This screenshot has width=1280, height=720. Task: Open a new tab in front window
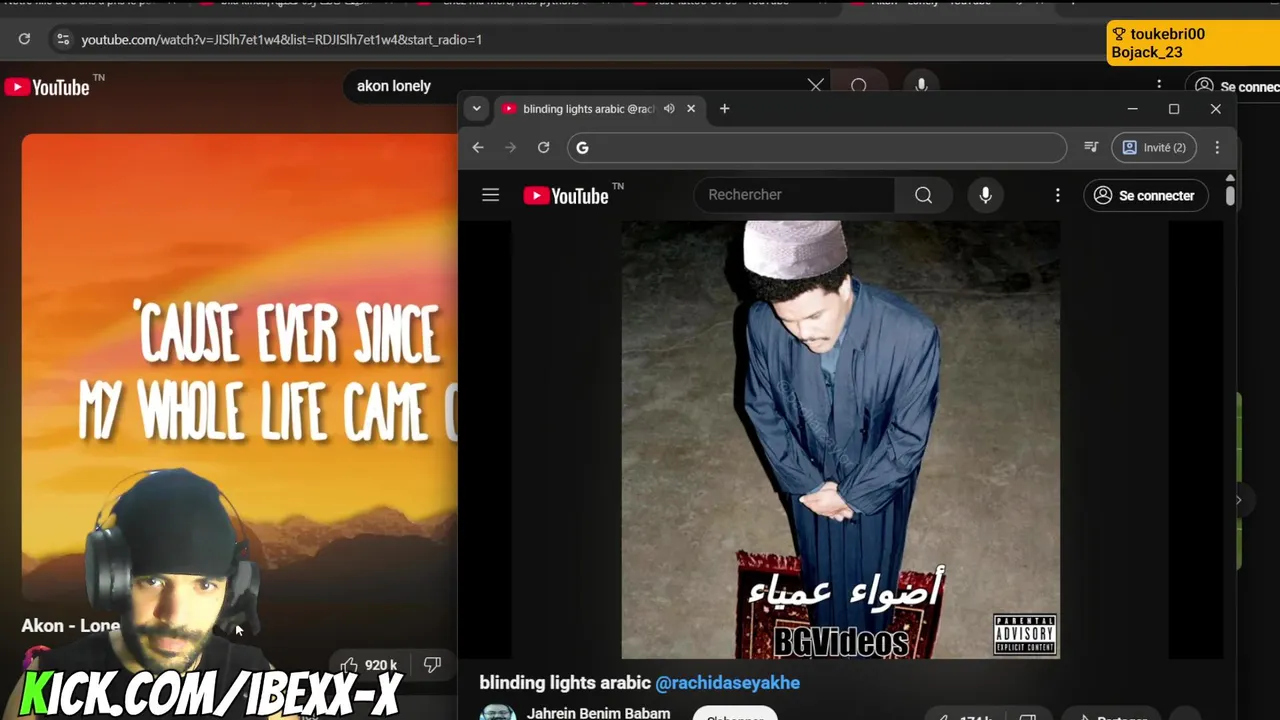point(724,108)
